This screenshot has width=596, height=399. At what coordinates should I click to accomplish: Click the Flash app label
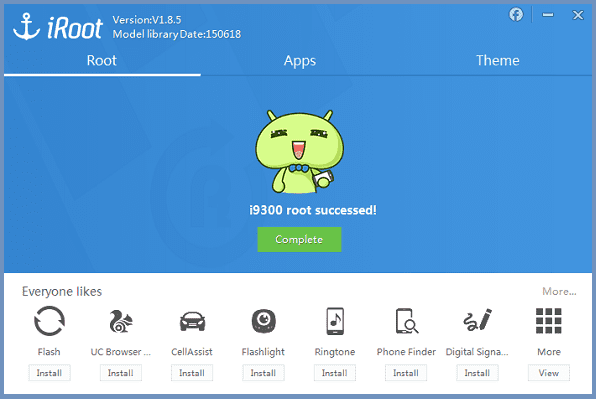pos(49,352)
